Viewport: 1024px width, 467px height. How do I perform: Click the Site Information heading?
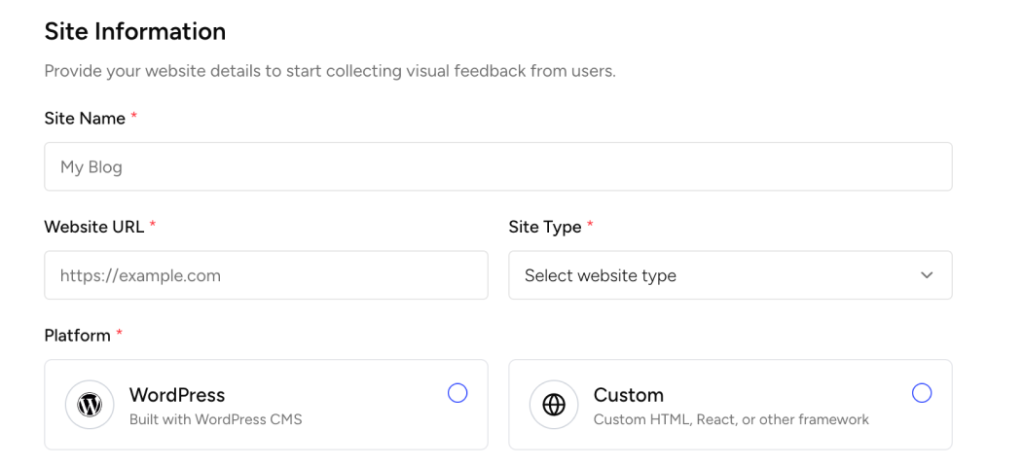pyautogui.click(x=135, y=32)
